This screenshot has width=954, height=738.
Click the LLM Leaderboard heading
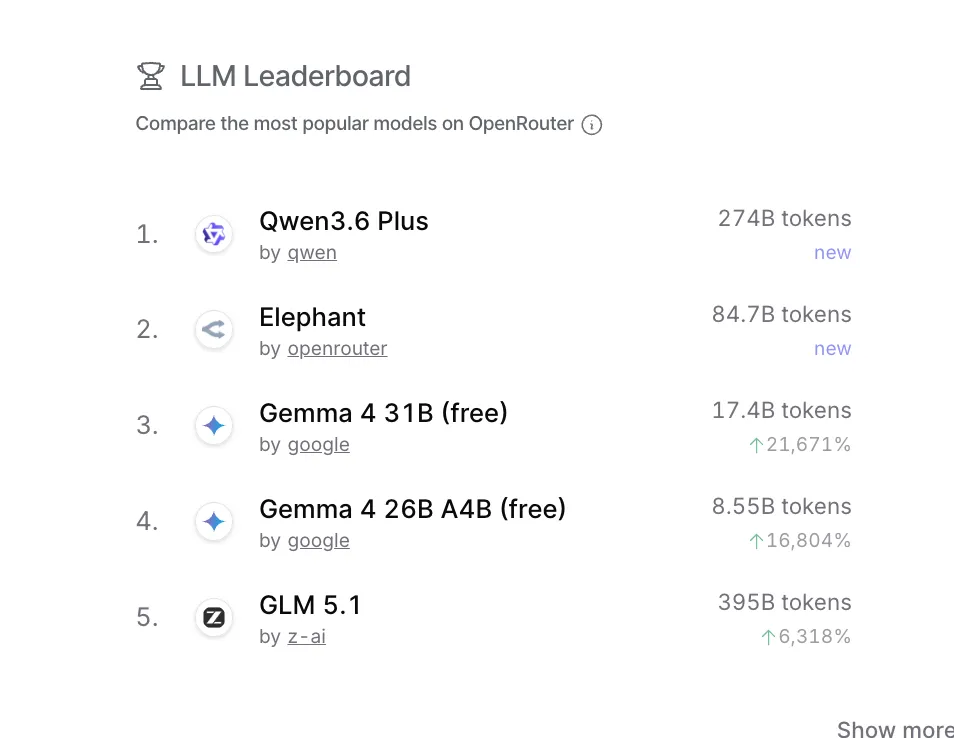(x=295, y=77)
